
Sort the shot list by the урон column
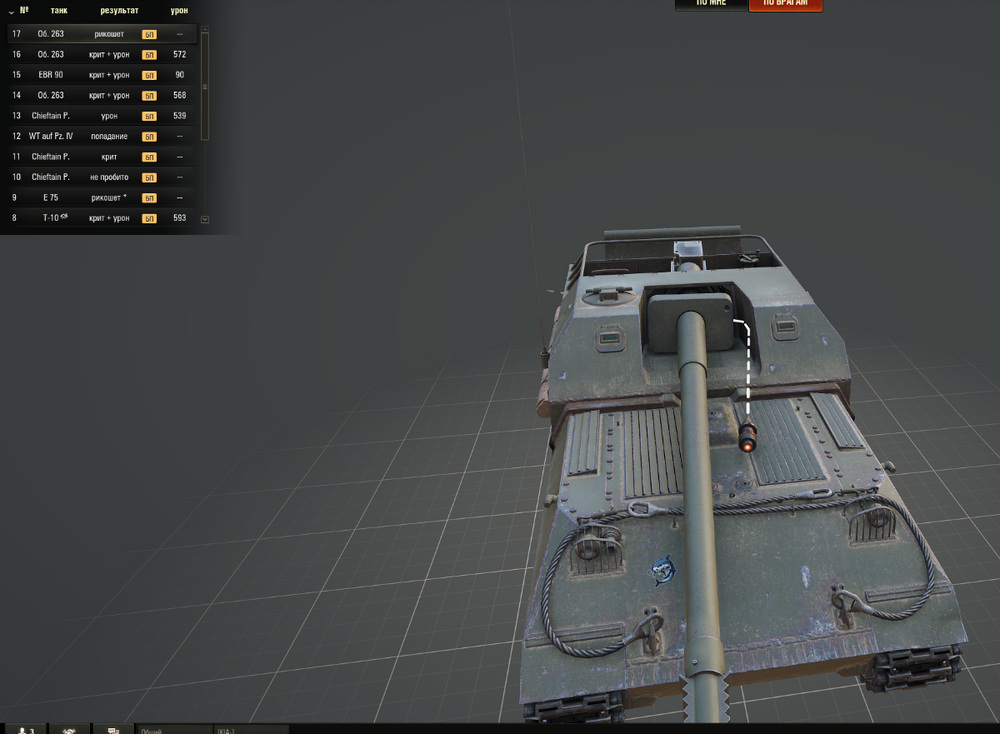179,10
